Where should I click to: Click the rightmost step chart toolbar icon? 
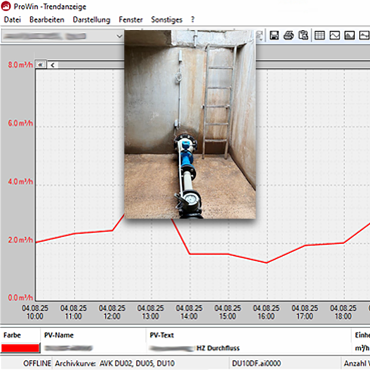[364, 35]
